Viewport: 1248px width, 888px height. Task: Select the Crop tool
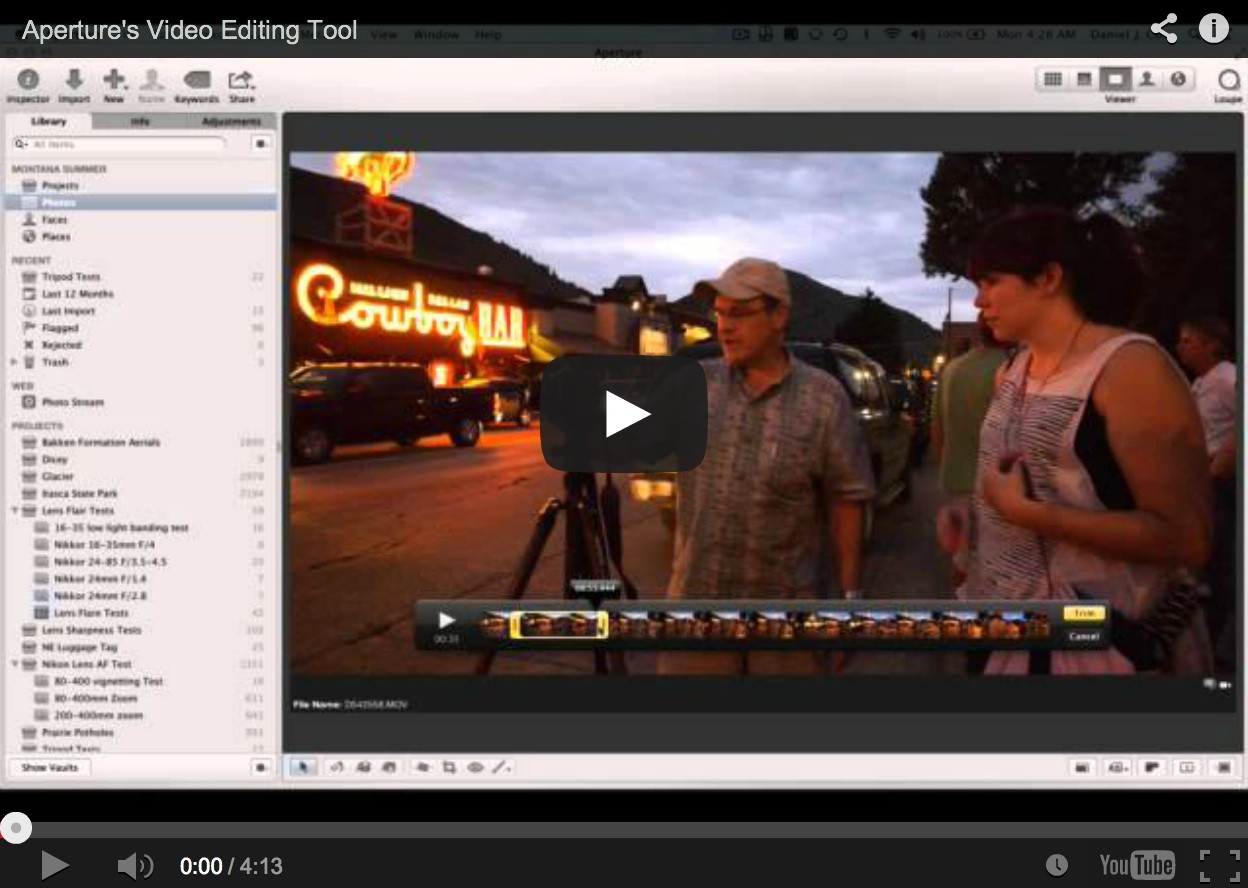coord(449,767)
